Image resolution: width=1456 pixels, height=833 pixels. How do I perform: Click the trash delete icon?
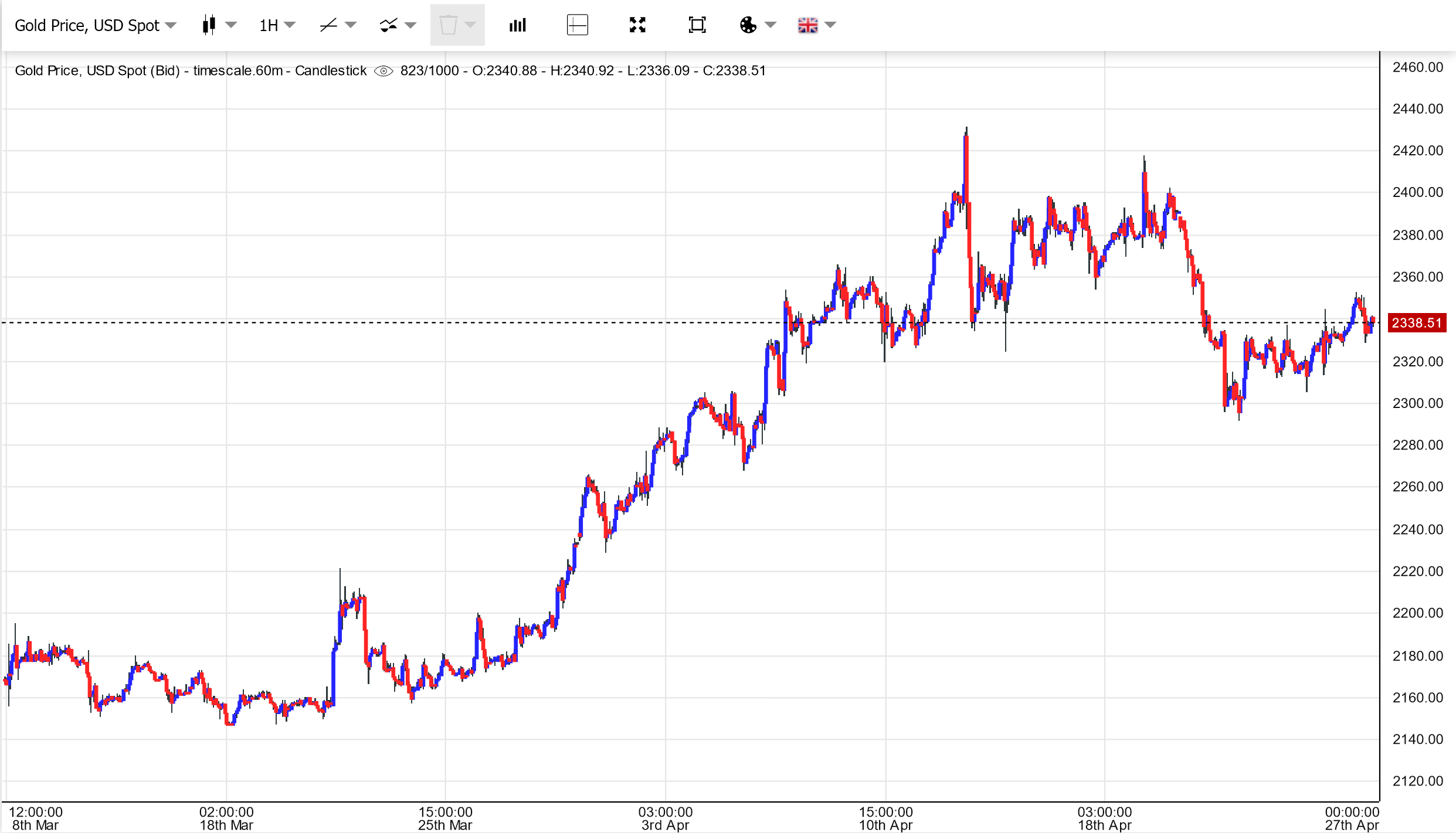click(x=448, y=25)
